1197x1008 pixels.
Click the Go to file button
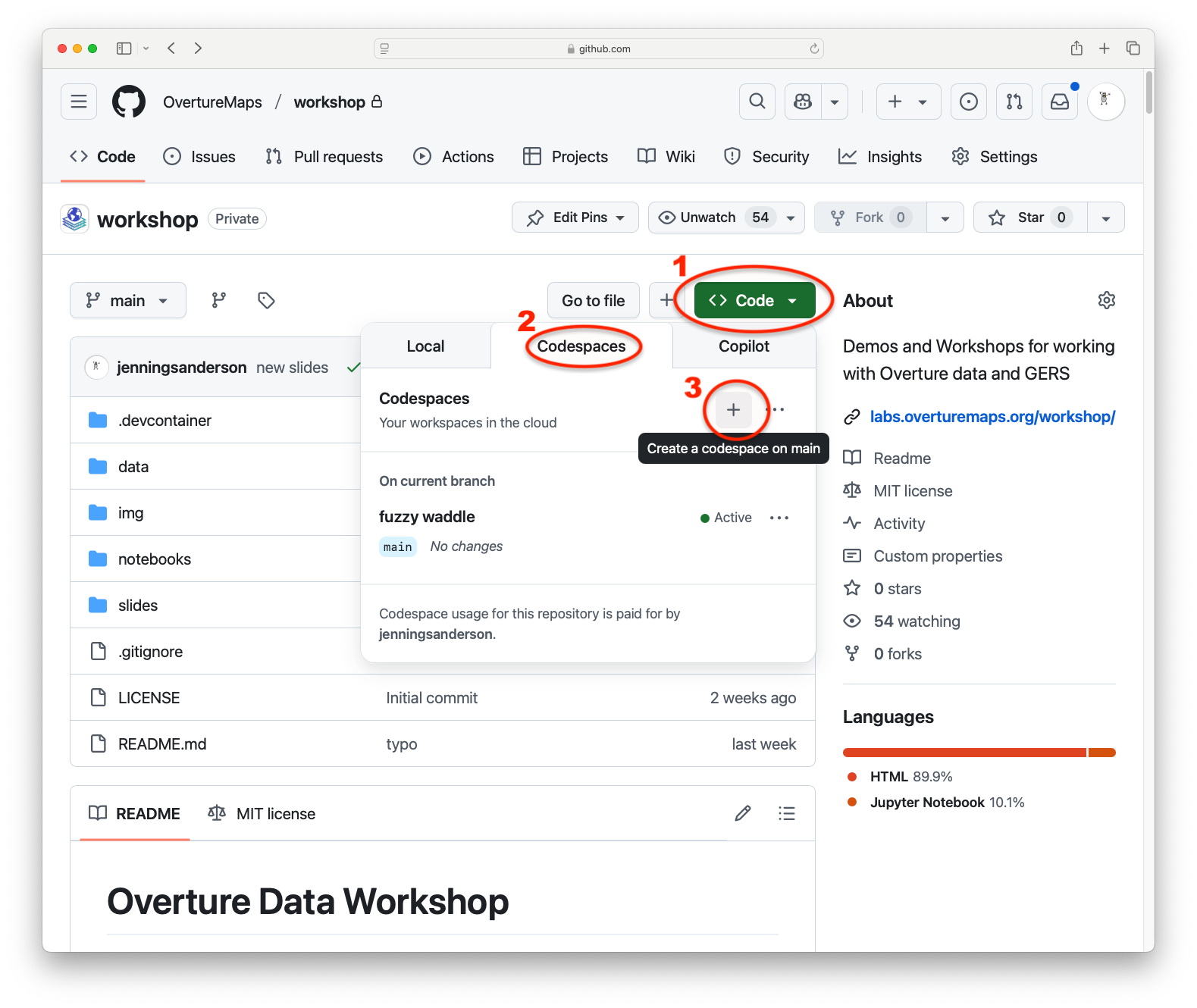click(594, 300)
